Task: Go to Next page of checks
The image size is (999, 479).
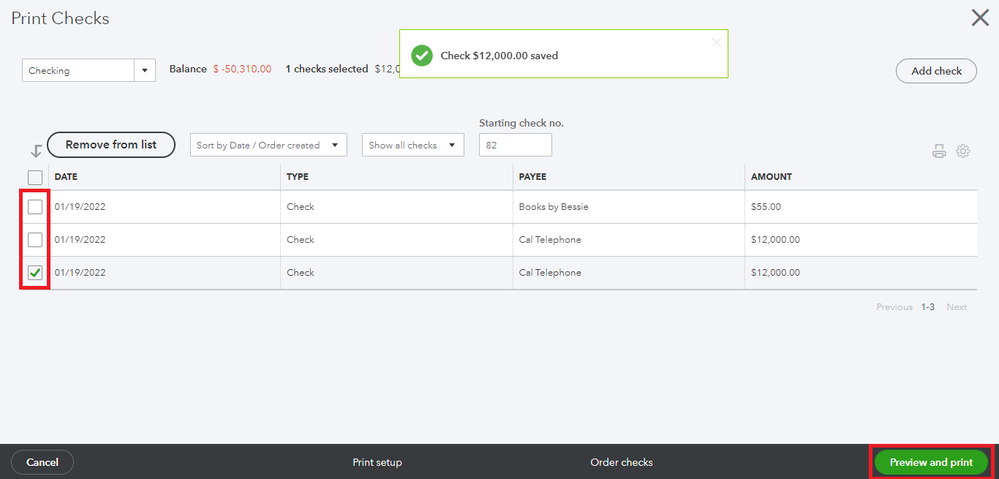Action: click(956, 307)
